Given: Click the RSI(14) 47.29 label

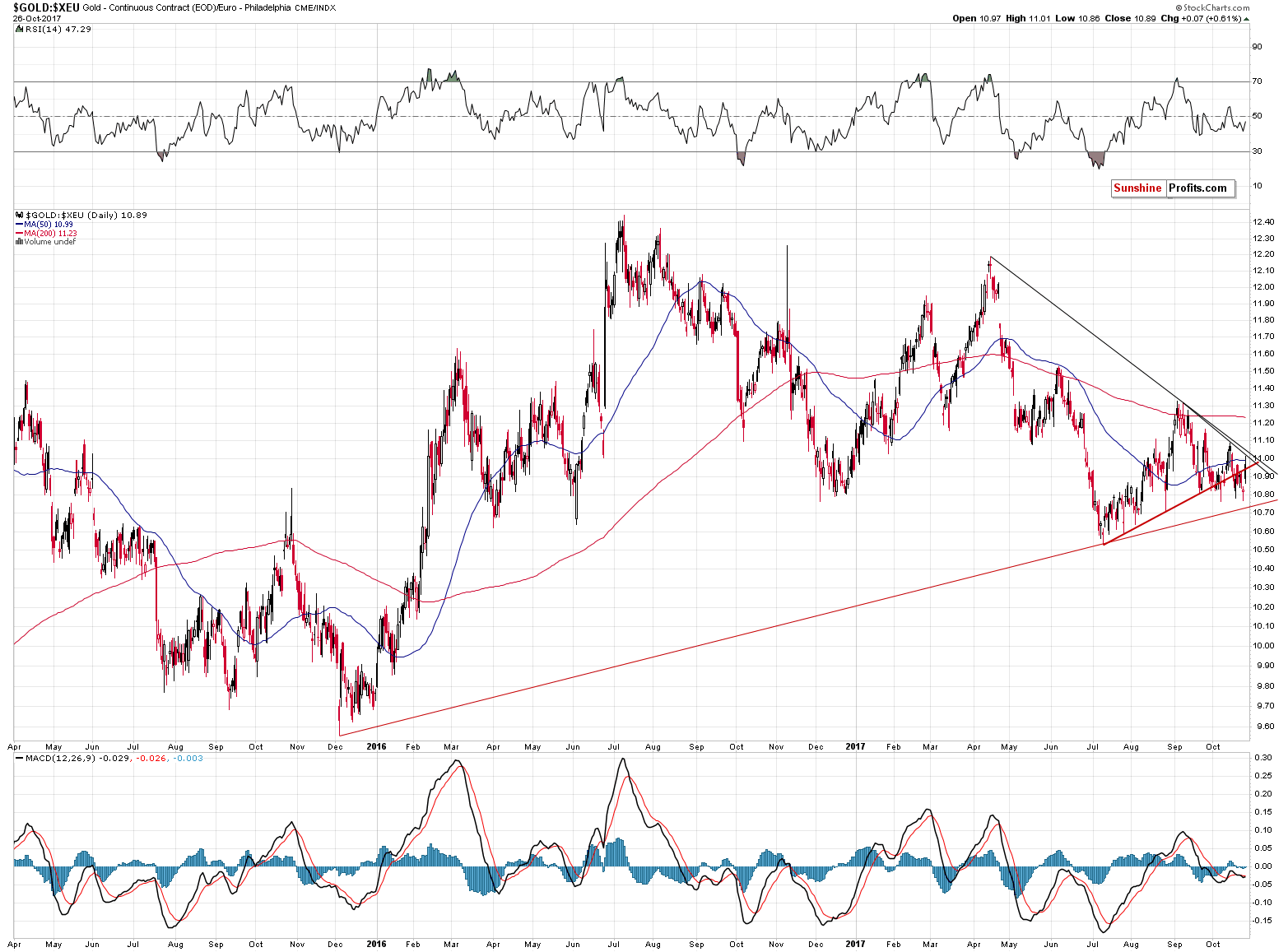Looking at the screenshot, I should pyautogui.click(x=58, y=29).
